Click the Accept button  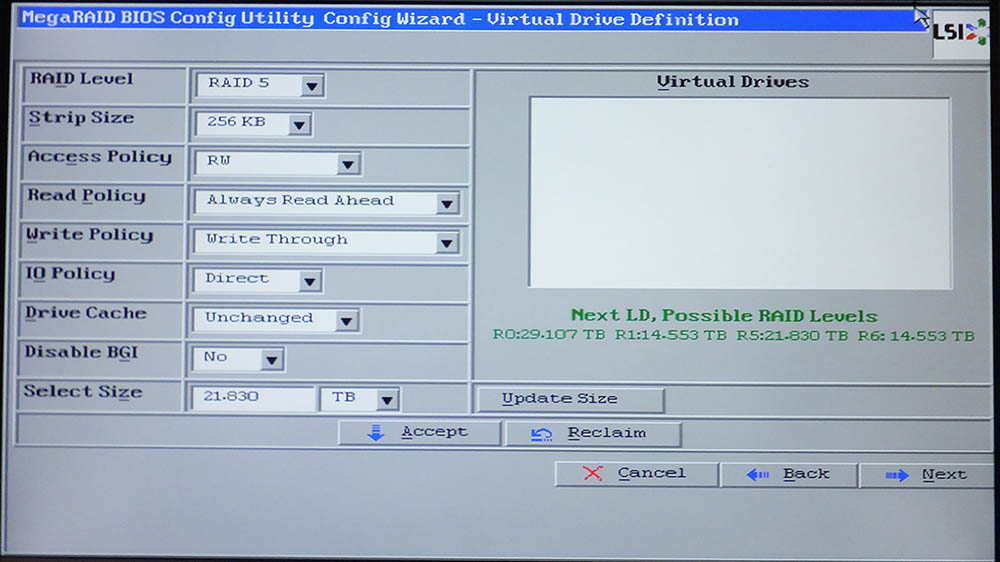tap(420, 433)
